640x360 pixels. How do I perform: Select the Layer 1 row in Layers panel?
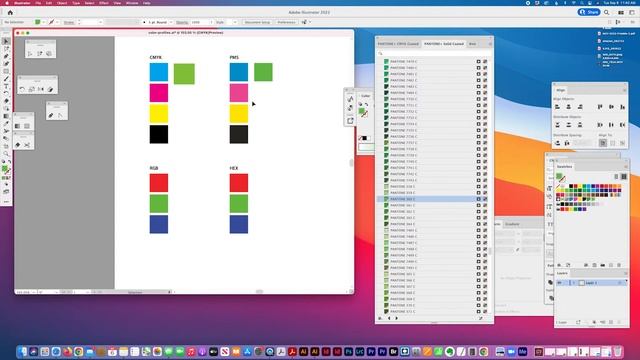[591, 283]
